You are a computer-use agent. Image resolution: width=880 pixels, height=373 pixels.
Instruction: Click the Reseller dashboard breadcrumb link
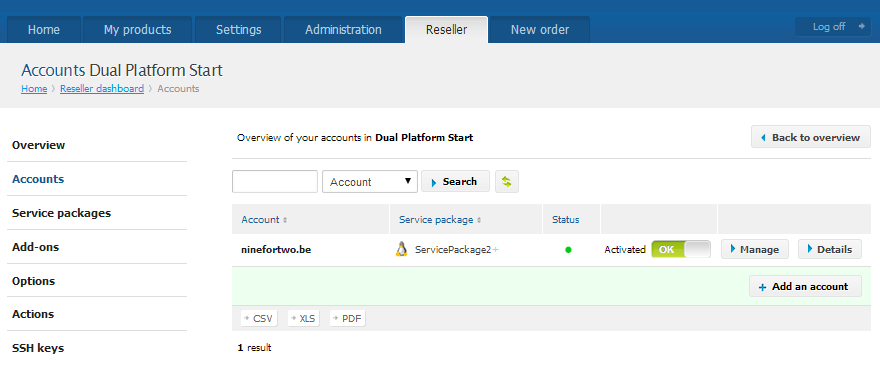pos(102,89)
